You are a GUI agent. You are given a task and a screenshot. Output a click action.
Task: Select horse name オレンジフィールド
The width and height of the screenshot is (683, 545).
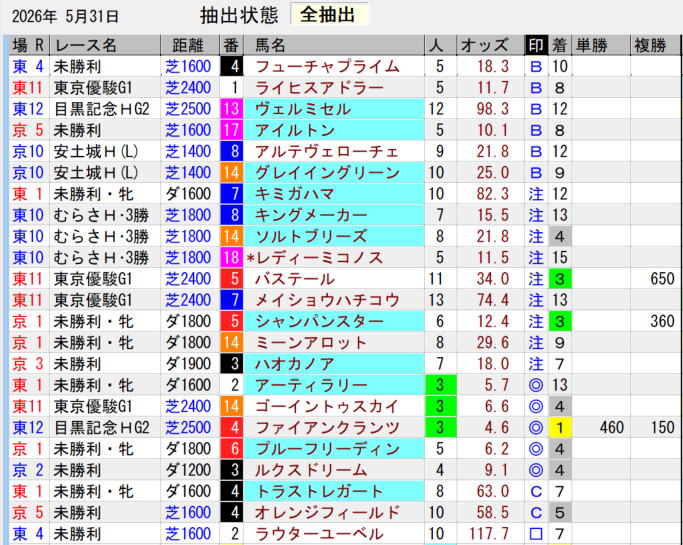point(327,513)
